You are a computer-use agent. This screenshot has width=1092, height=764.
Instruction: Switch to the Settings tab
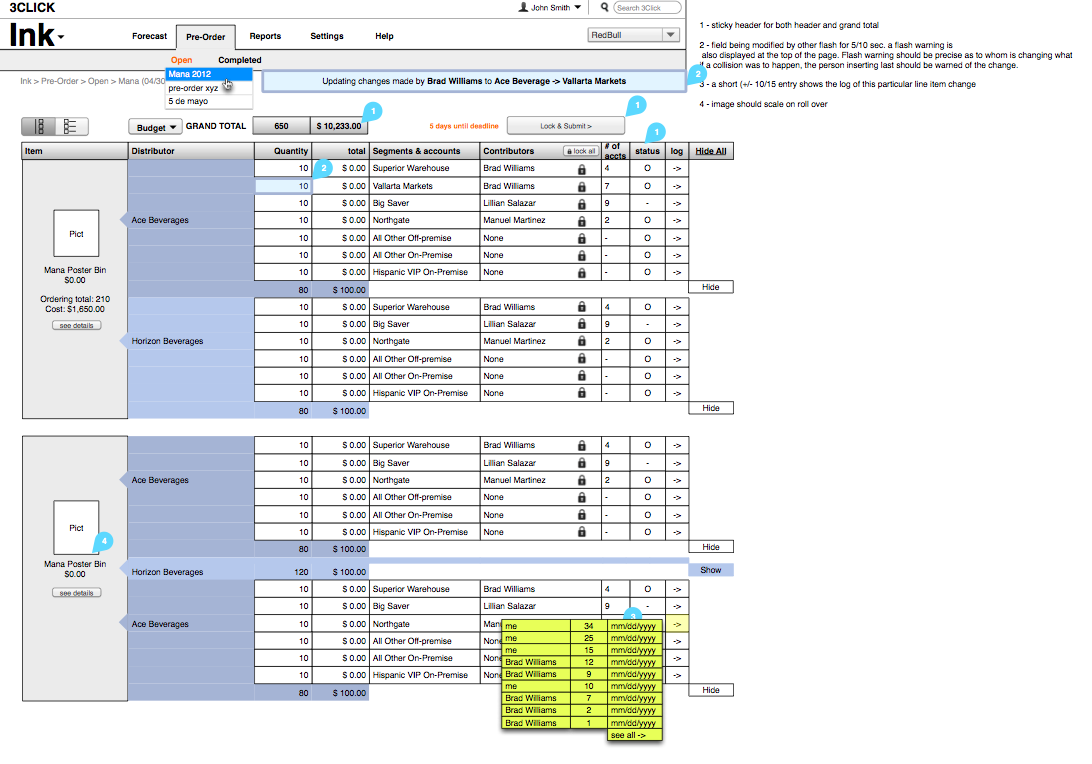point(327,36)
